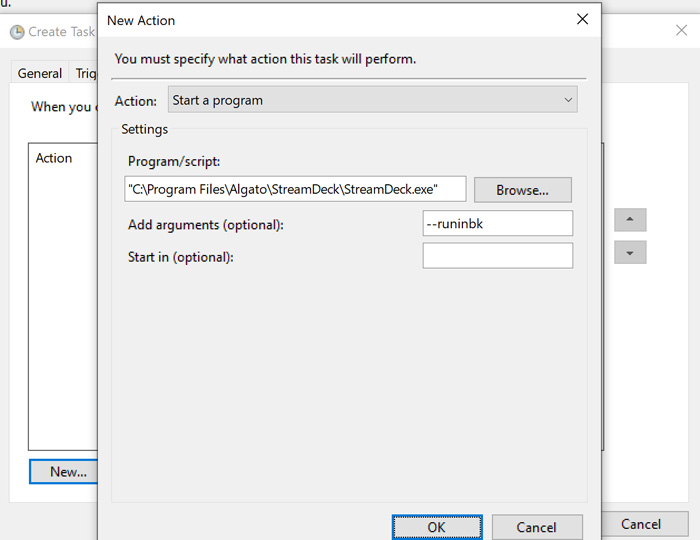700x540 pixels.
Task: Click the Start in (optional) field
Action: click(x=497, y=256)
